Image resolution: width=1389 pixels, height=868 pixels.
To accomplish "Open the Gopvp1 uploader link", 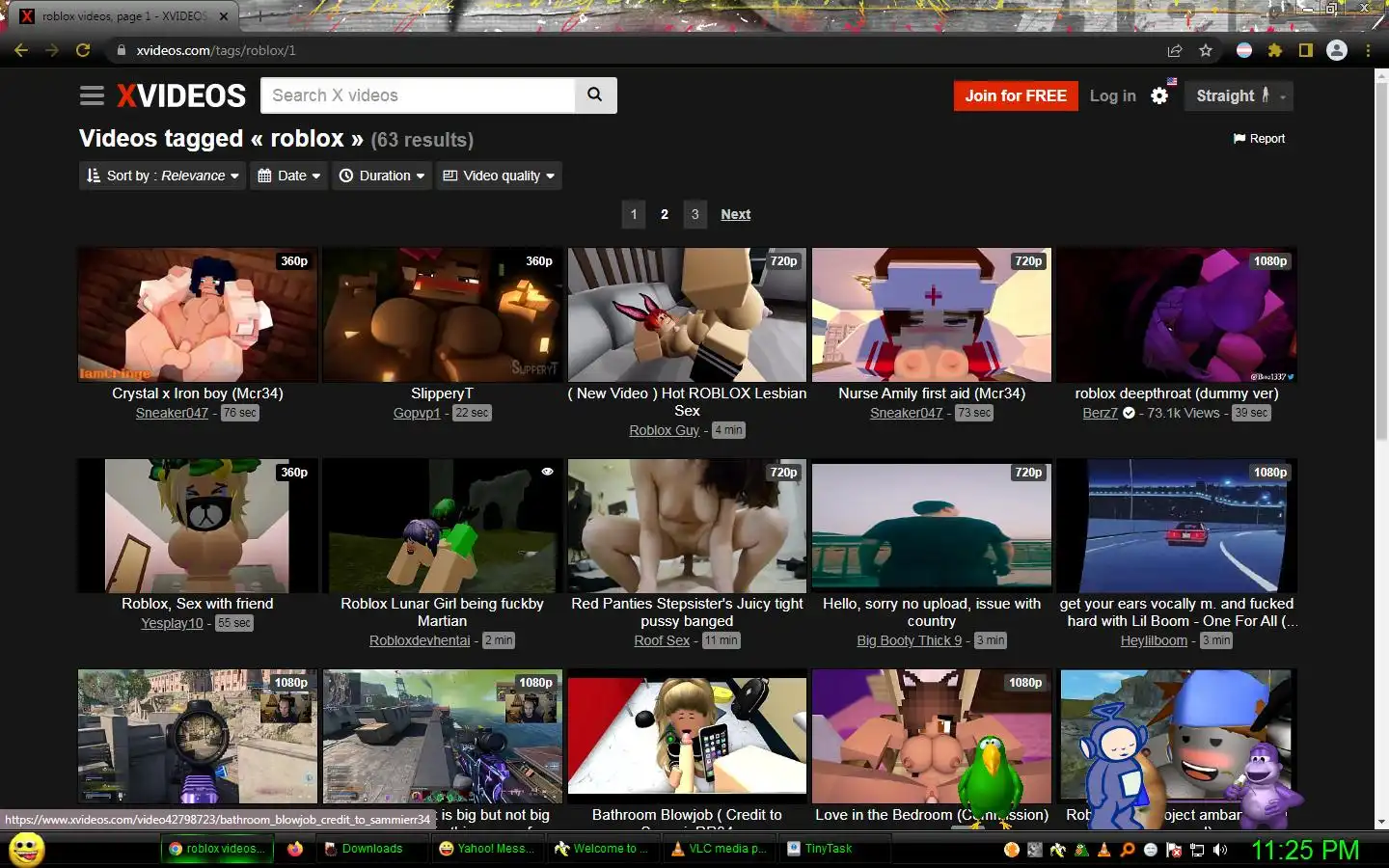I will click(x=417, y=413).
